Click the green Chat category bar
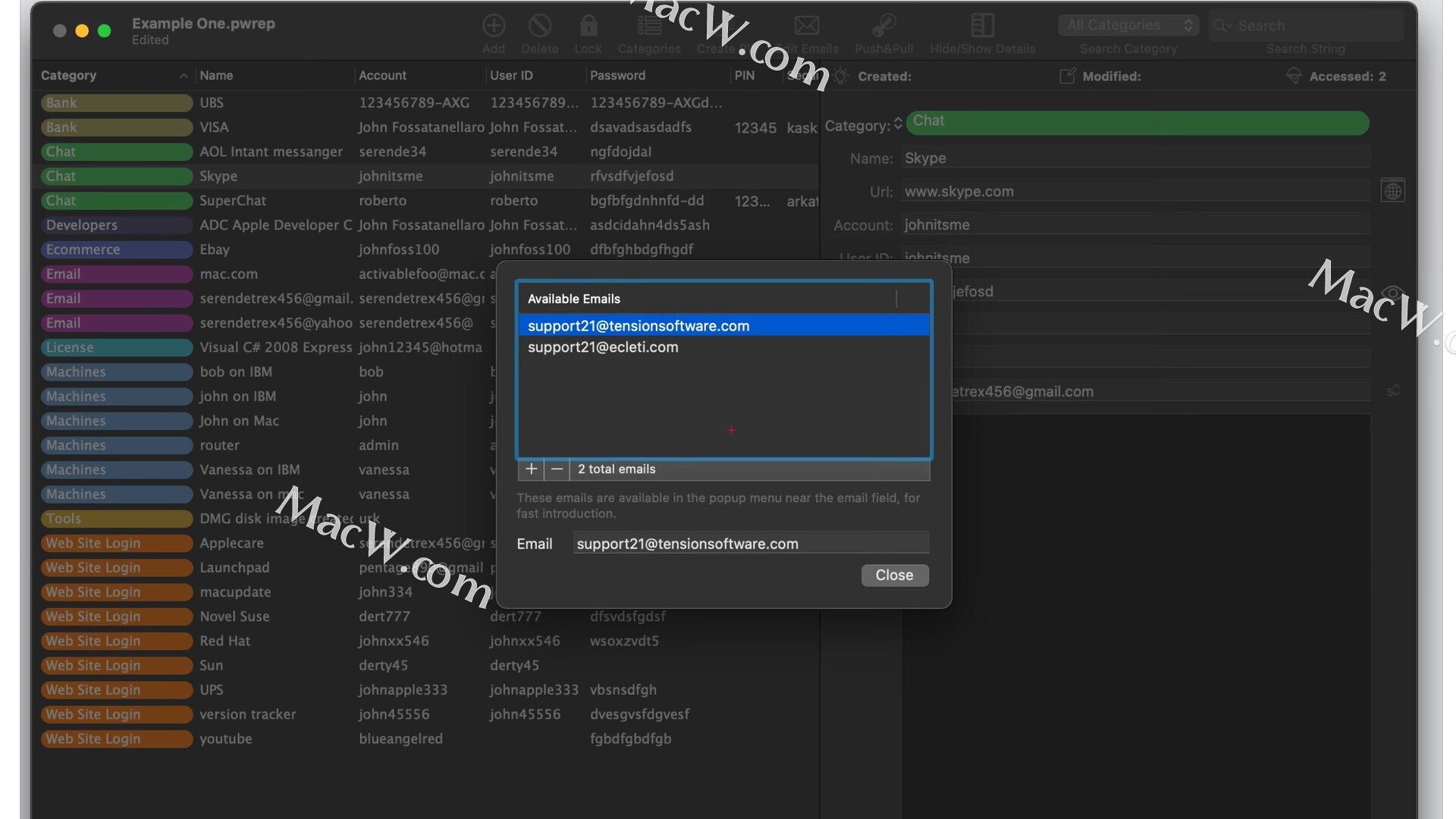 point(1137,123)
